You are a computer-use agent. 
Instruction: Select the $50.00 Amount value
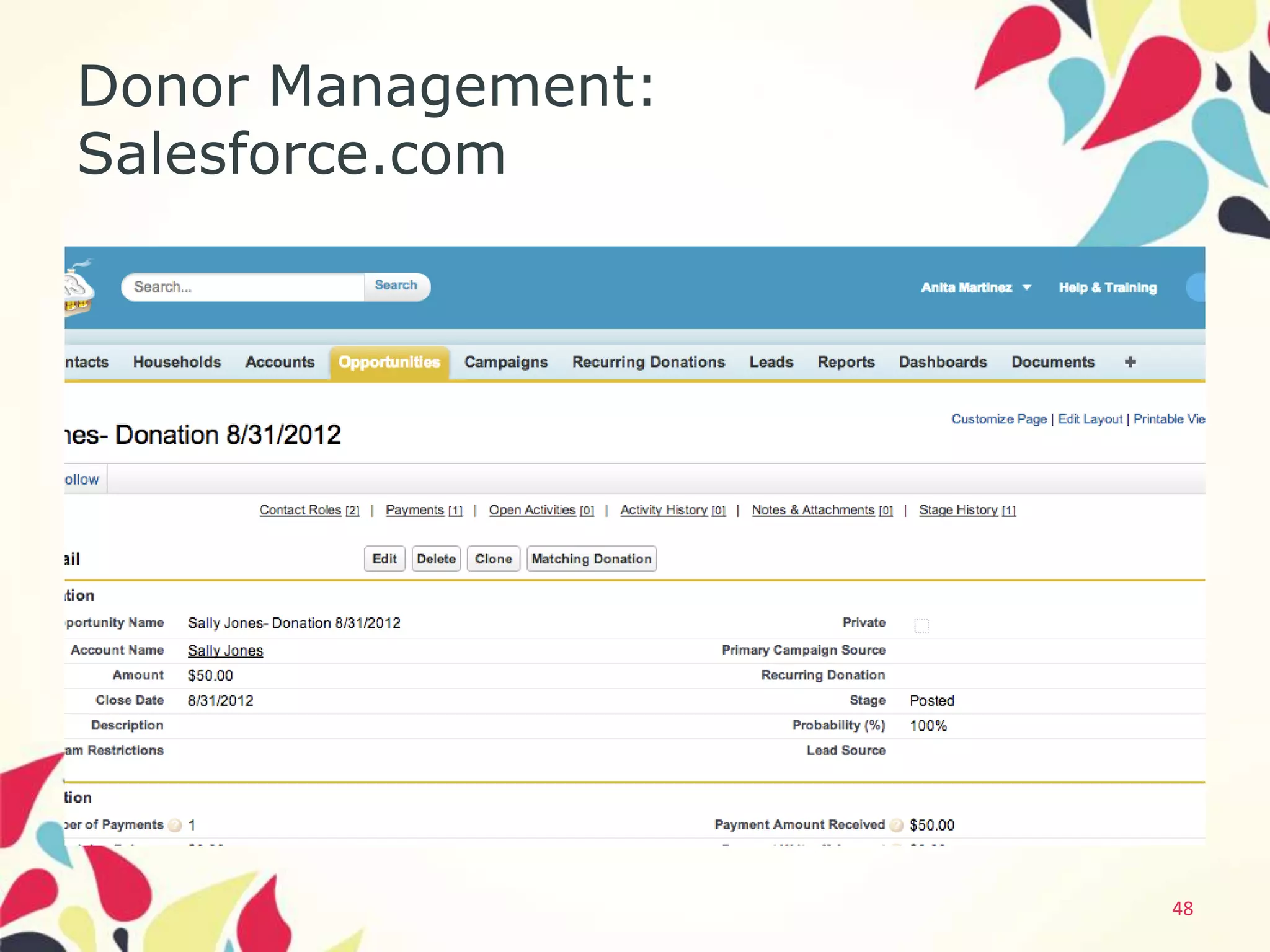210,676
